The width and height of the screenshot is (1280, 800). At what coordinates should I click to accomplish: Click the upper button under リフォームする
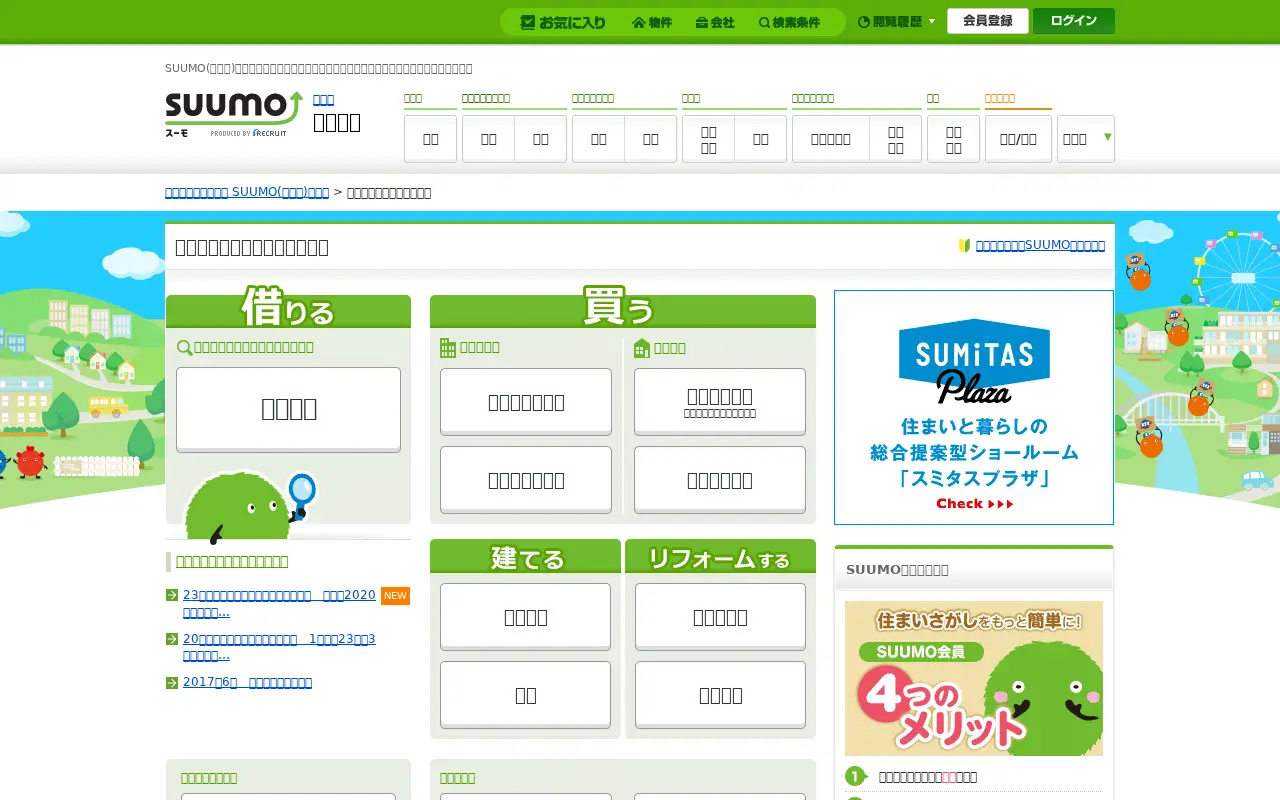coord(720,617)
